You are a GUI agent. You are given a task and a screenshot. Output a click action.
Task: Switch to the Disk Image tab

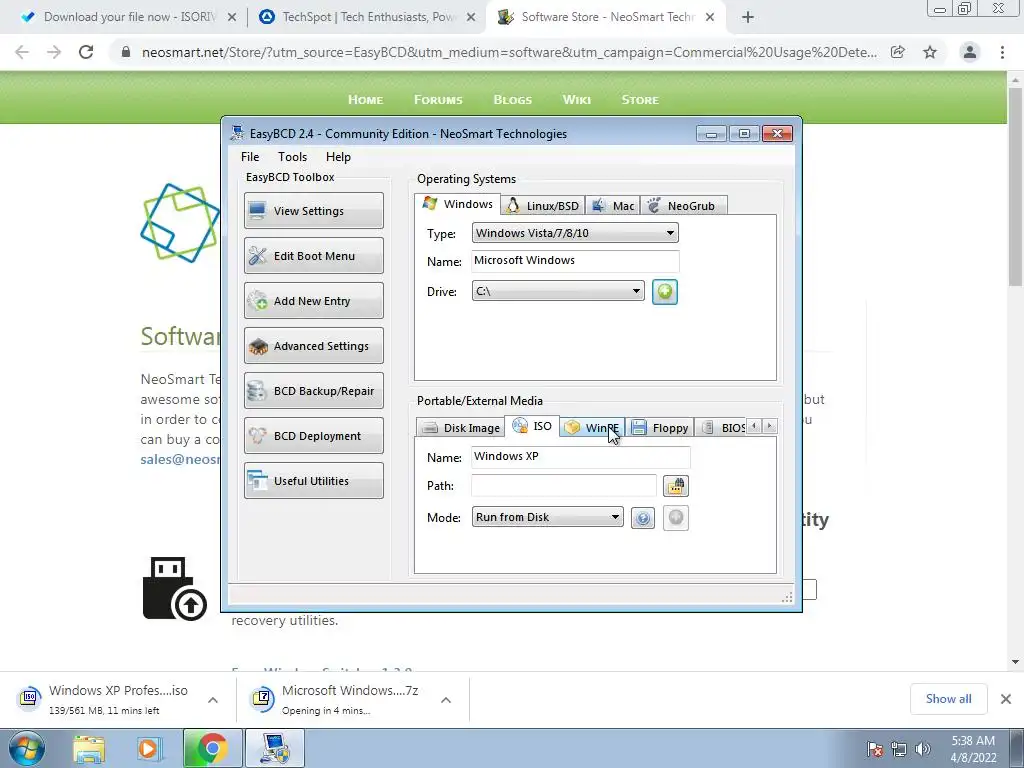tap(460, 428)
